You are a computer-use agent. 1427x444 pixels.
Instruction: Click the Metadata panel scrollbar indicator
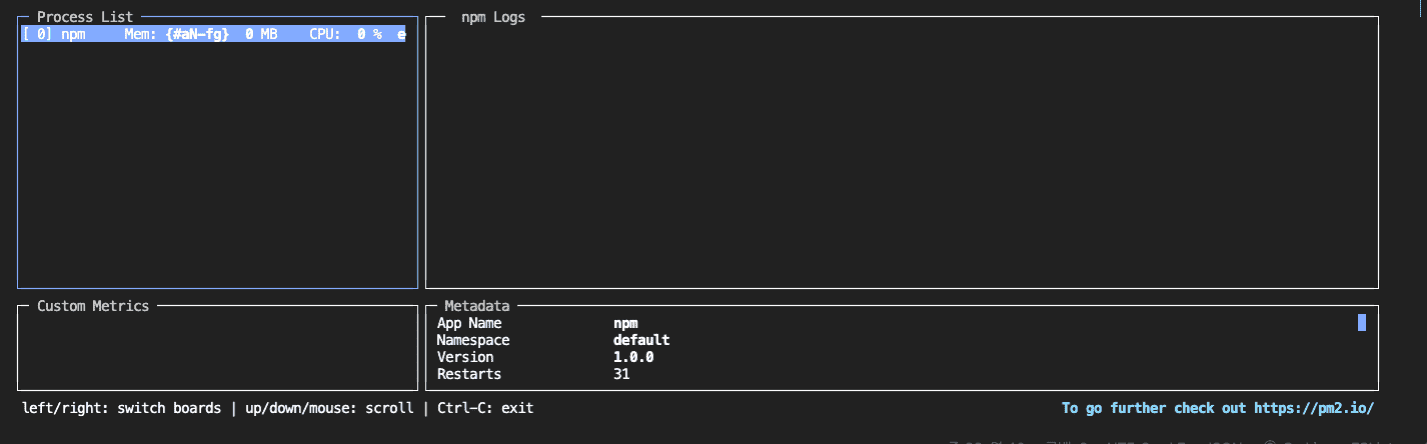(1361, 322)
